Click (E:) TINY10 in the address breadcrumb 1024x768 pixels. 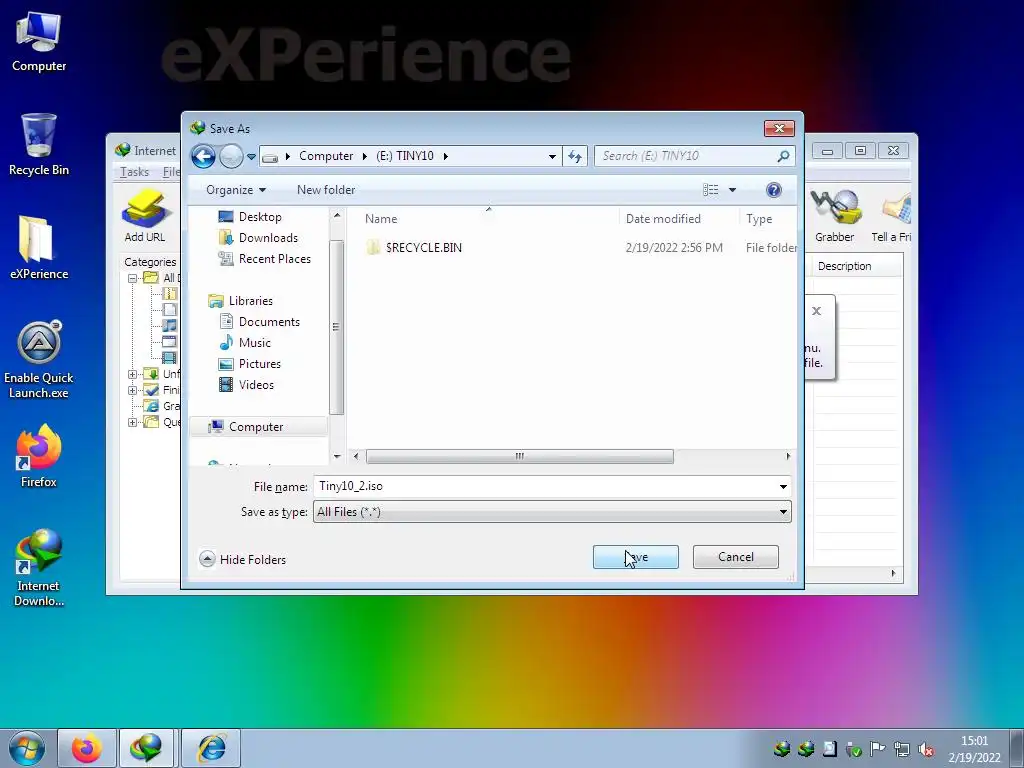405,156
